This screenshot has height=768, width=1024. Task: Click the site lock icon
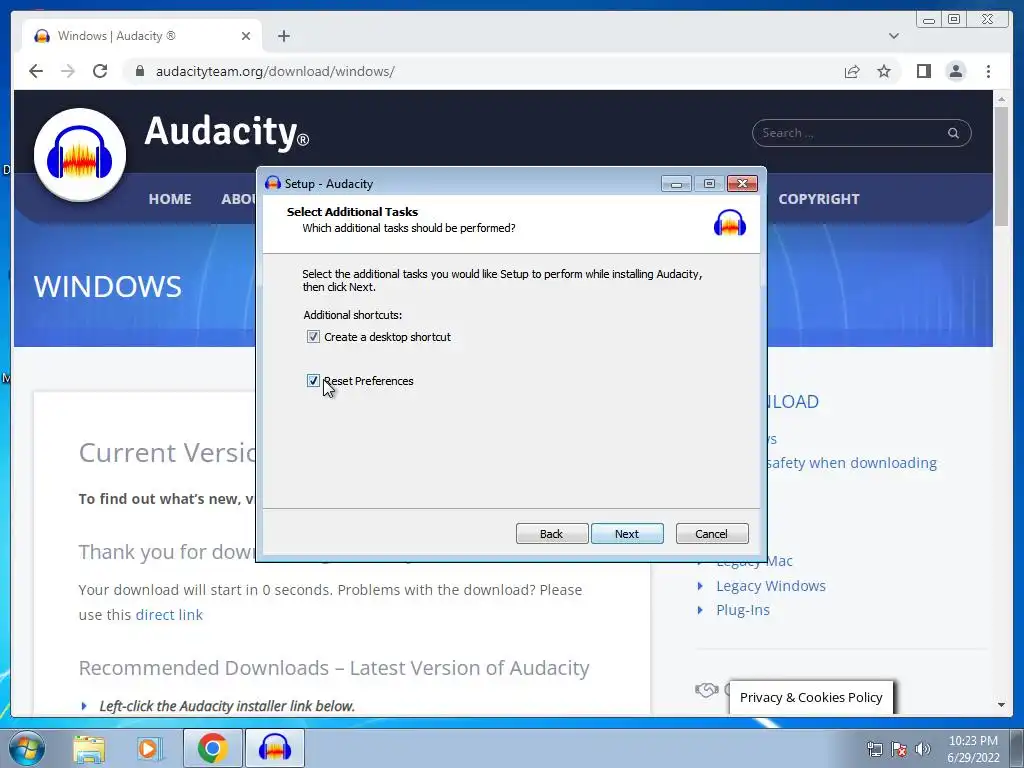coord(139,71)
